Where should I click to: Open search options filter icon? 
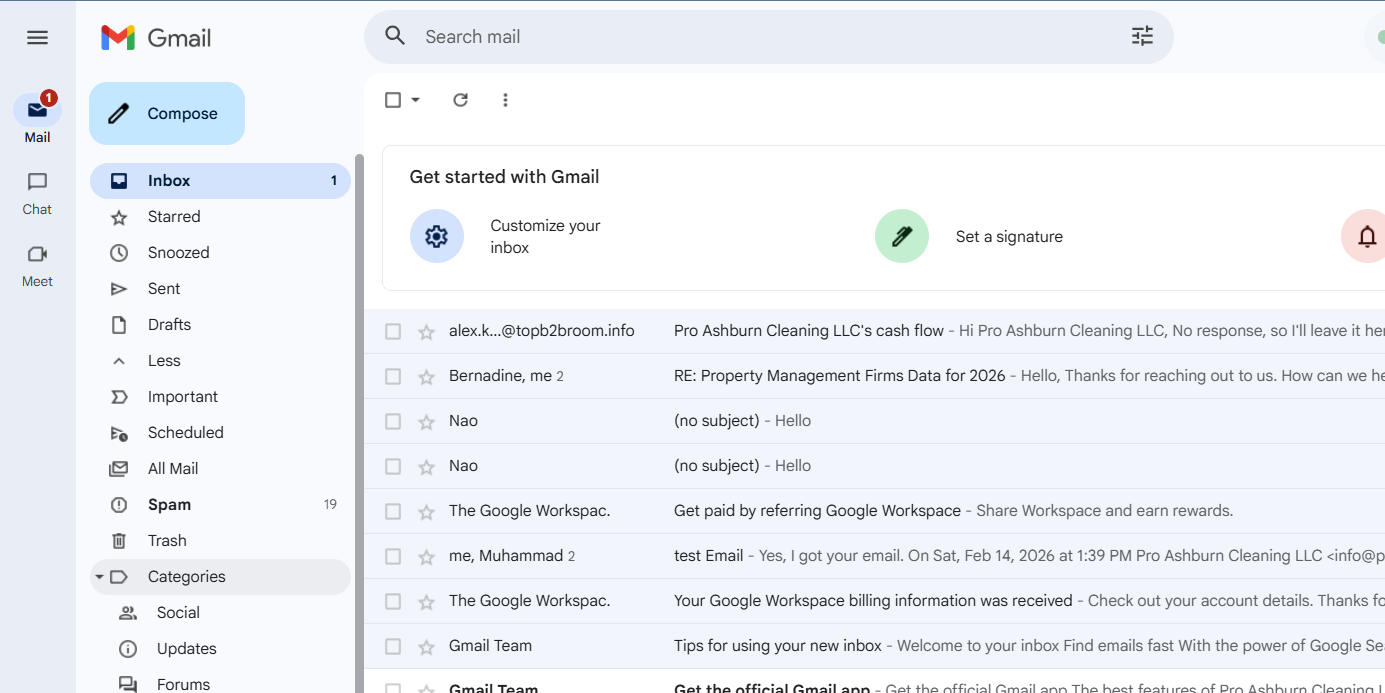pyautogui.click(x=1142, y=37)
